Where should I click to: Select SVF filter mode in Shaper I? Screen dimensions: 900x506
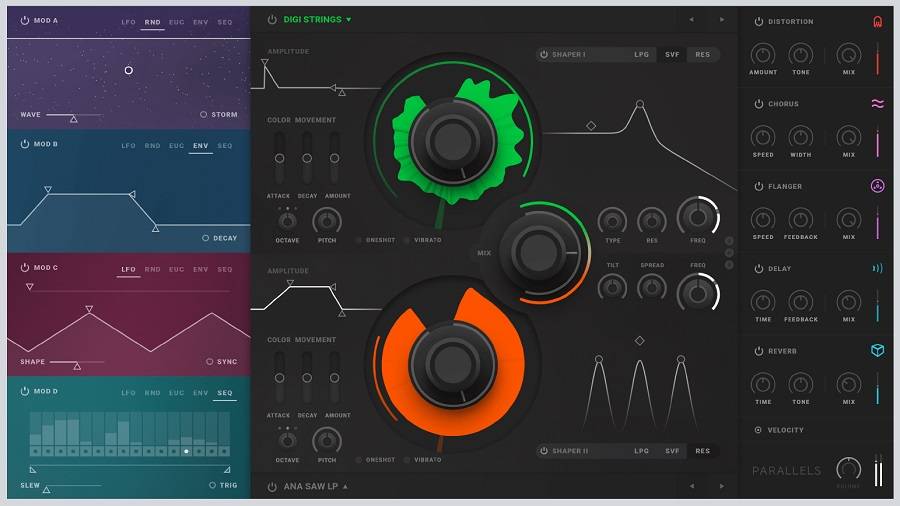[x=672, y=54]
